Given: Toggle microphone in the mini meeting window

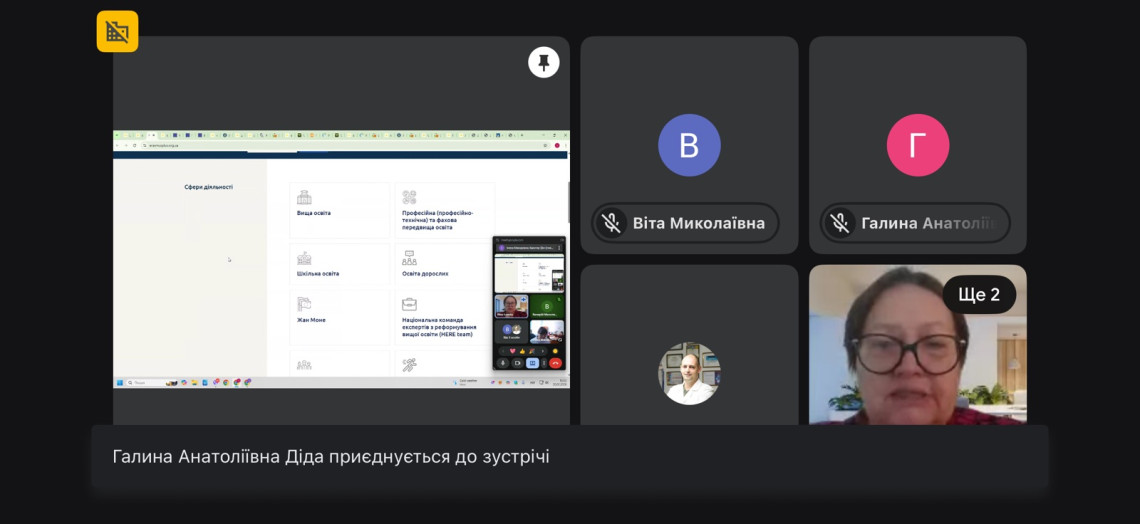Looking at the screenshot, I should coord(504,363).
